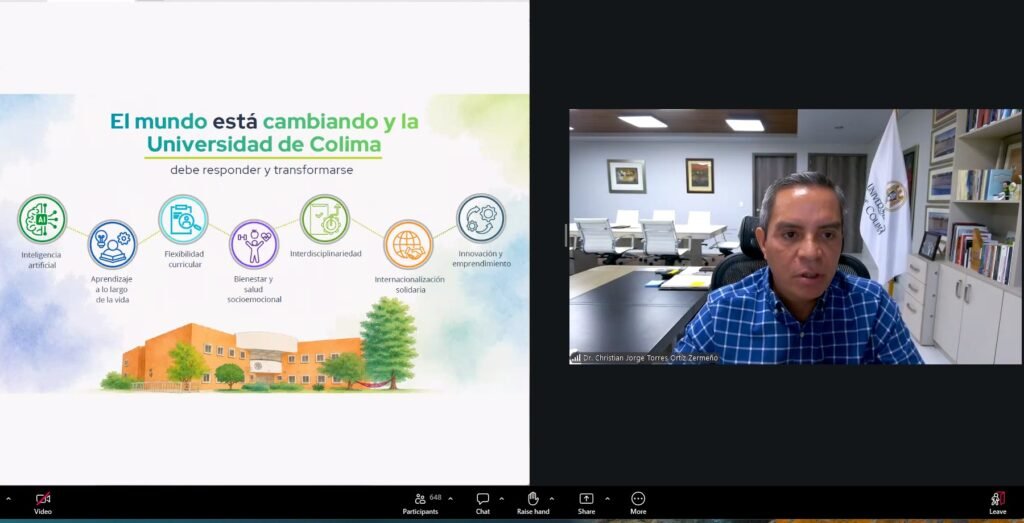Click the Interdisciplinariedad label text
This screenshot has height=523, width=1024.
click(326, 253)
